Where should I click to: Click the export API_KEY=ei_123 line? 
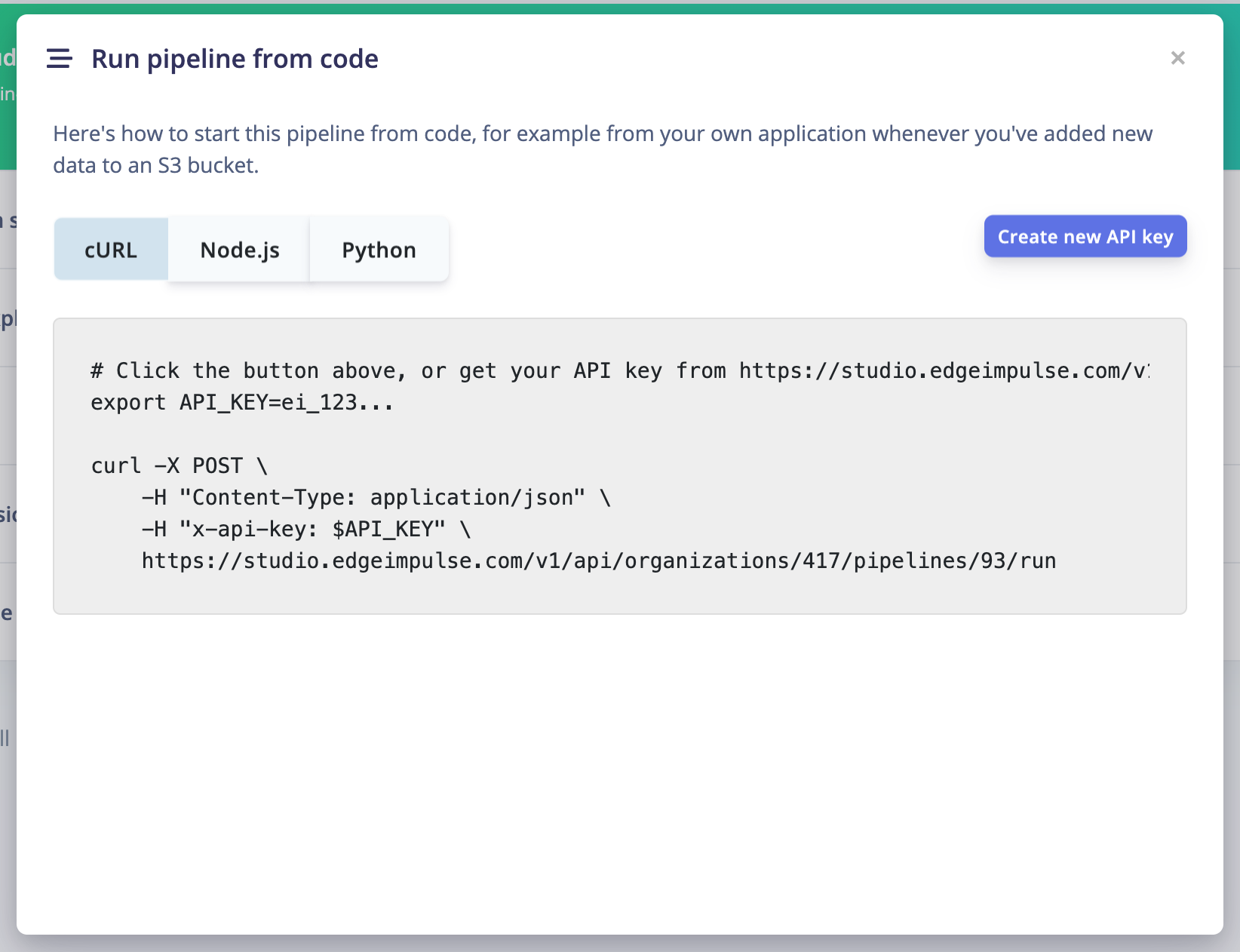coord(241,403)
